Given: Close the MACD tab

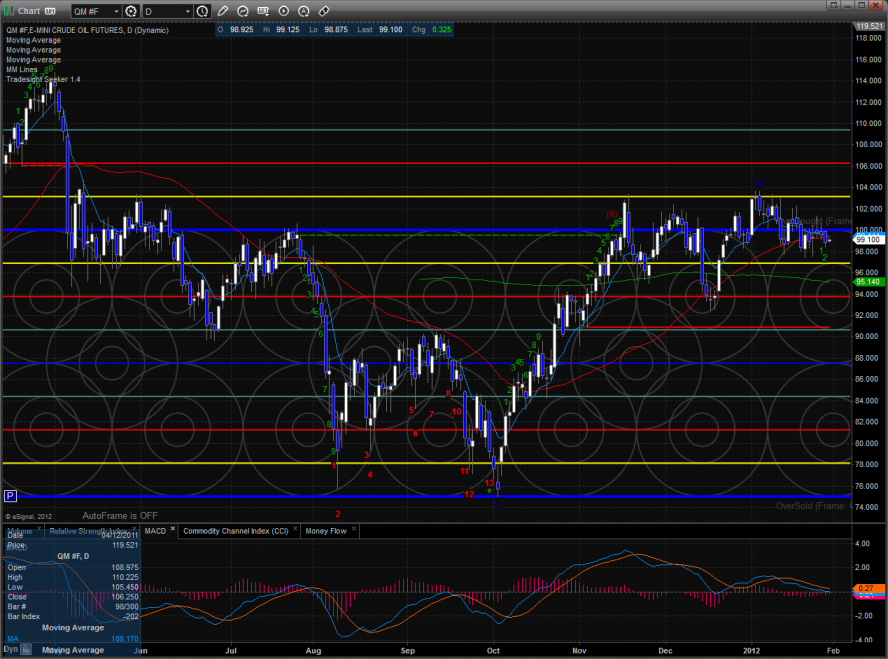Looking at the screenshot, I should point(173,529).
